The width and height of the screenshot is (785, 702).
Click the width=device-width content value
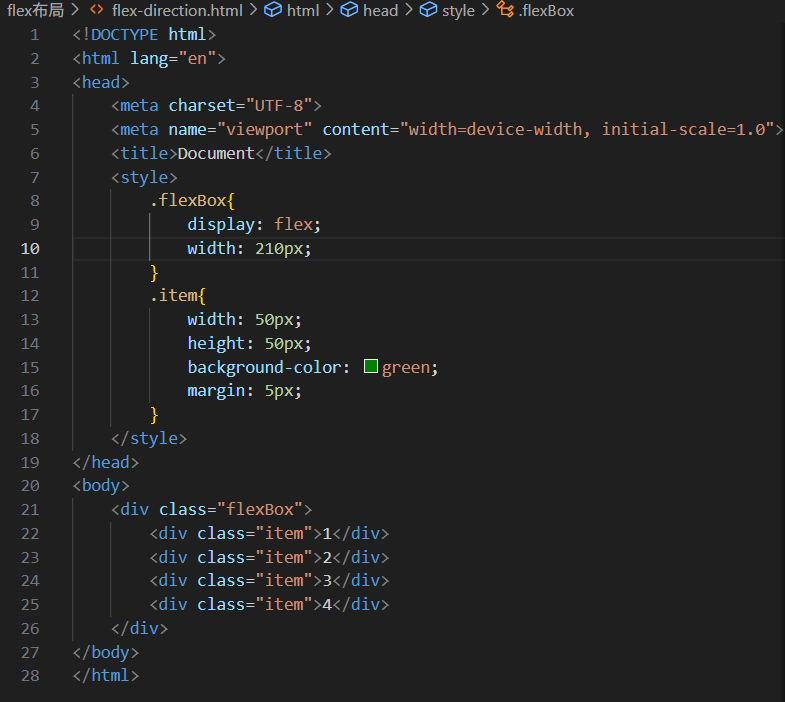[495, 130]
